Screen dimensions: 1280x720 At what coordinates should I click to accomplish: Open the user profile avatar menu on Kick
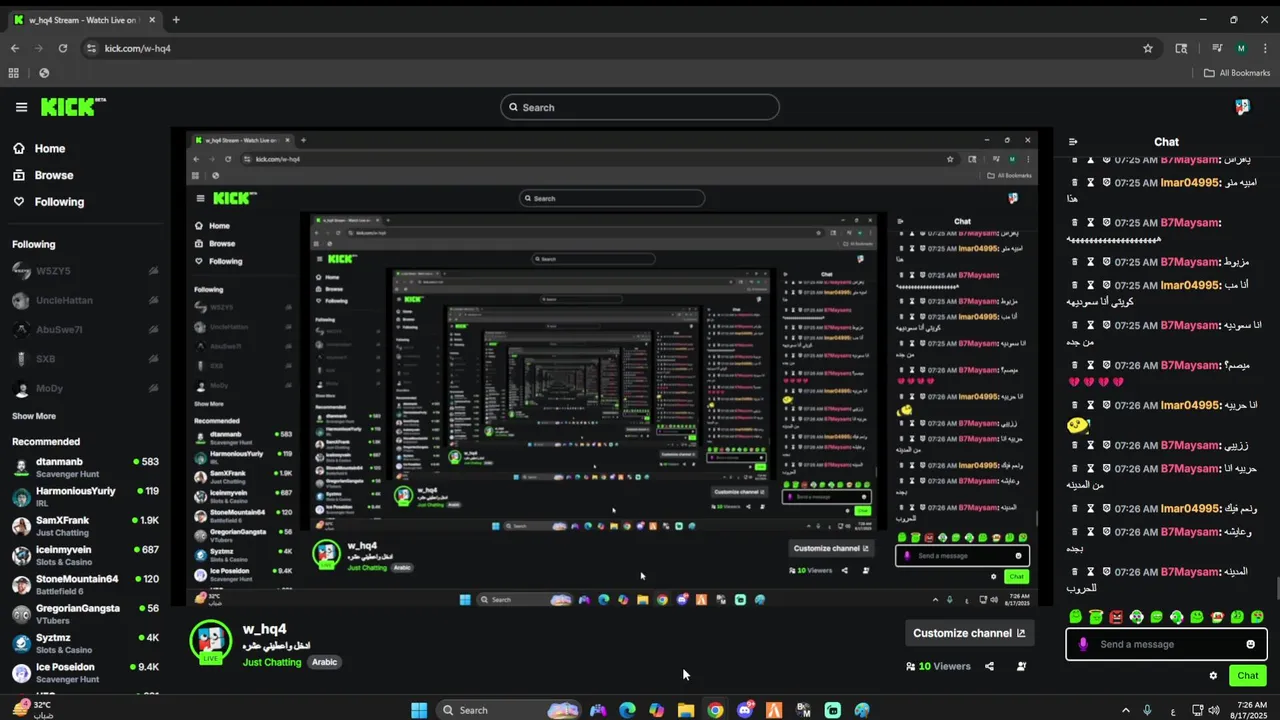click(1242, 107)
